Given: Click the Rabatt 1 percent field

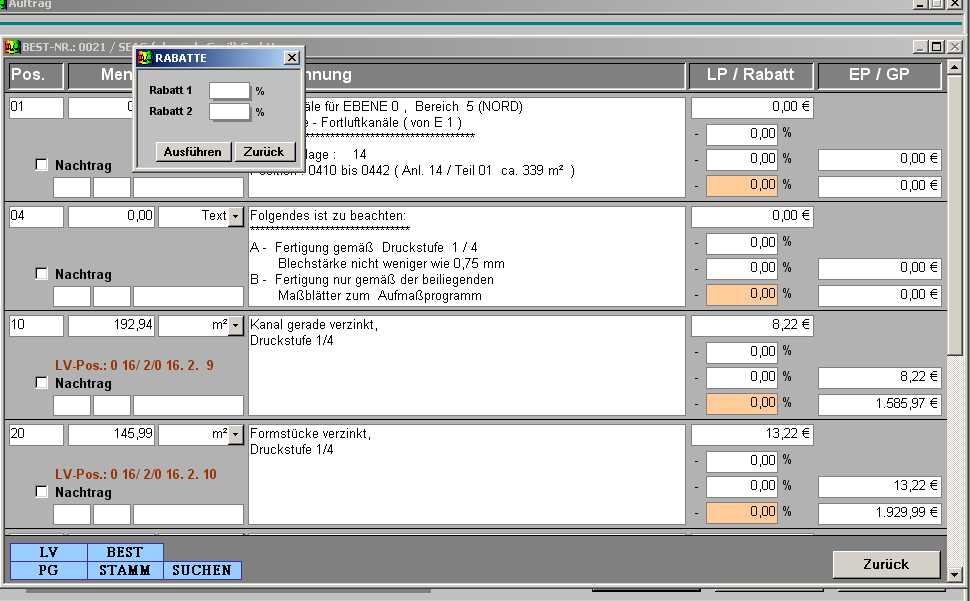Looking at the screenshot, I should pos(229,91).
